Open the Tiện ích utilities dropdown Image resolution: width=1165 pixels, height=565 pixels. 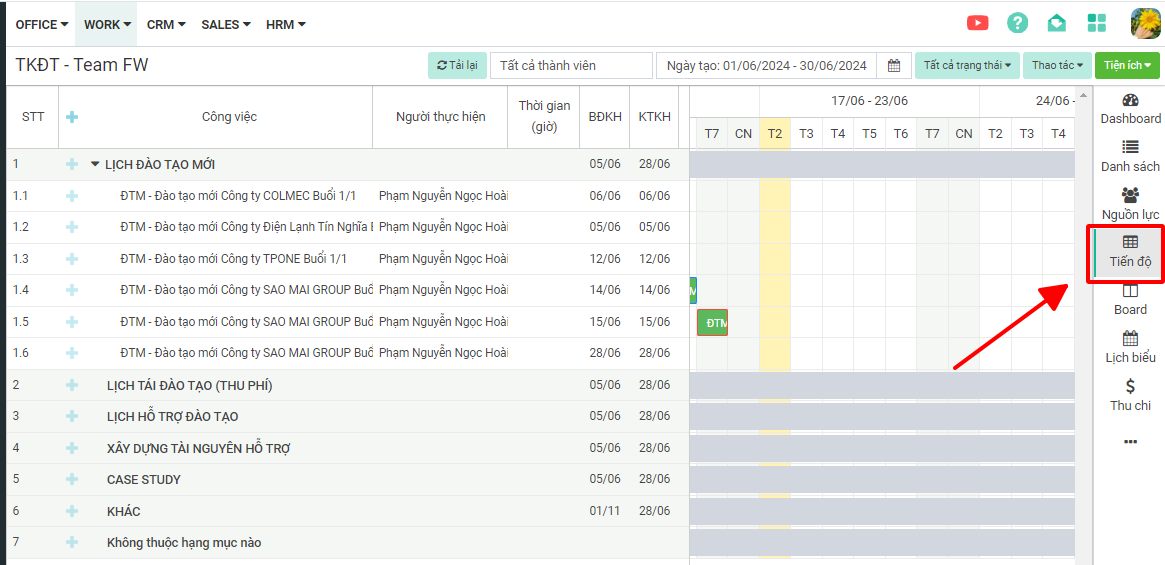coord(1126,66)
